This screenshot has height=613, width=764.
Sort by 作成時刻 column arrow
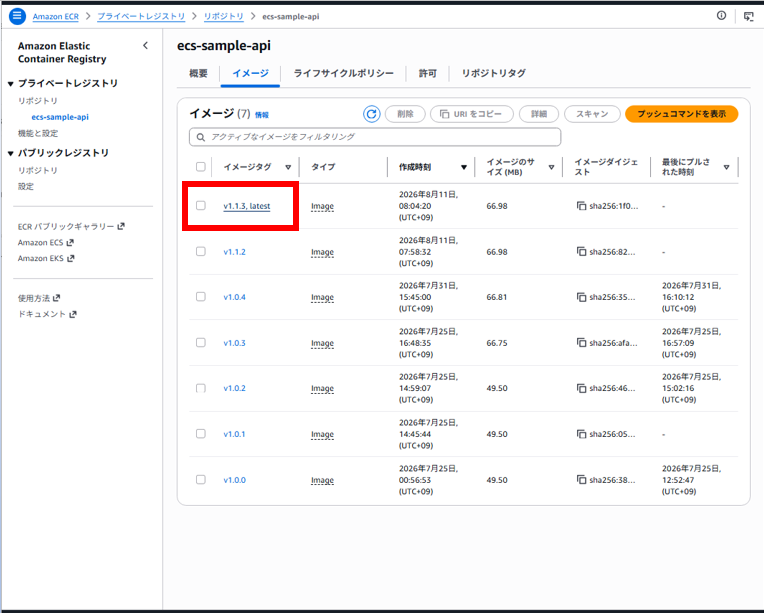(464, 167)
